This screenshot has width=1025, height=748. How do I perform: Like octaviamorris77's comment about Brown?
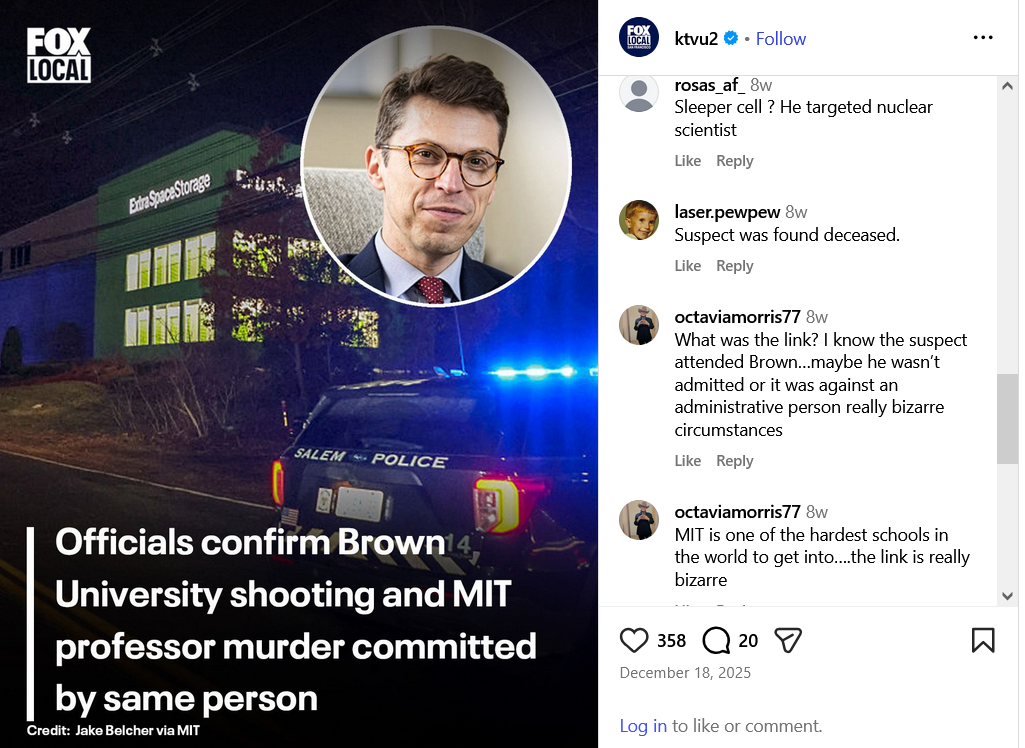[x=688, y=461]
